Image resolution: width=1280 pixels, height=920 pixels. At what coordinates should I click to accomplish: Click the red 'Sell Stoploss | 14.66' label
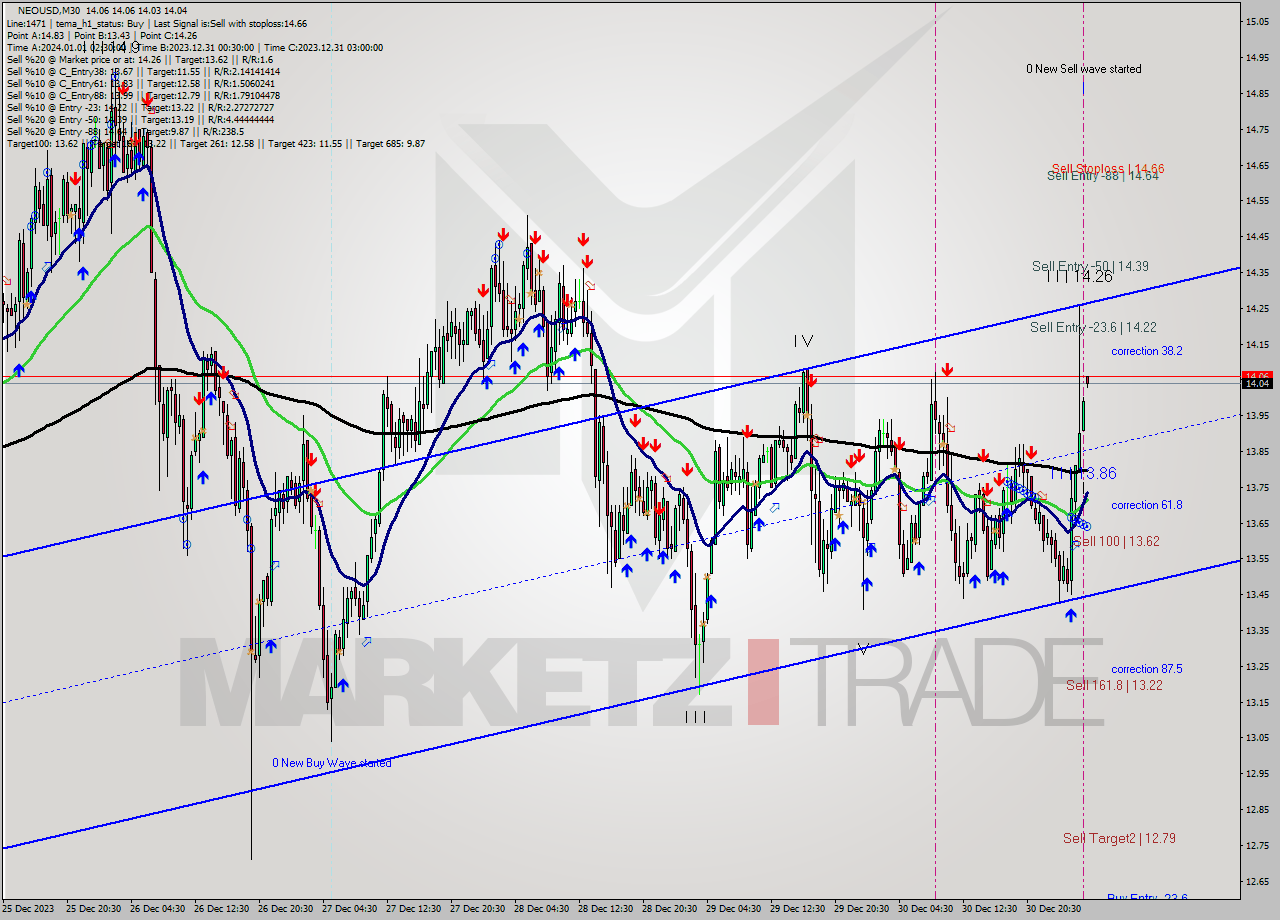[1107, 168]
